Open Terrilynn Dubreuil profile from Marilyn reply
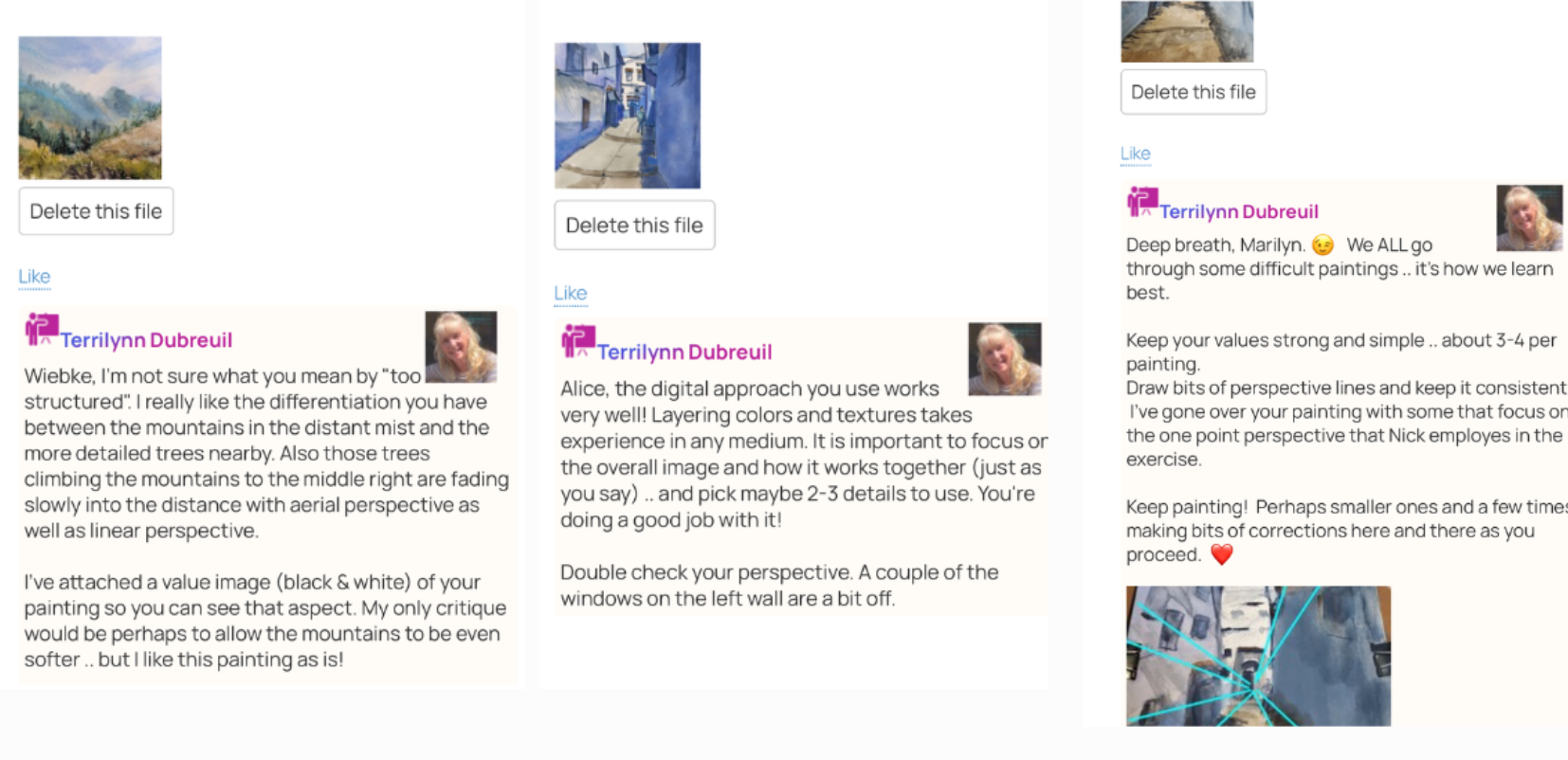This screenshot has height=760, width=1568. 1239,211
